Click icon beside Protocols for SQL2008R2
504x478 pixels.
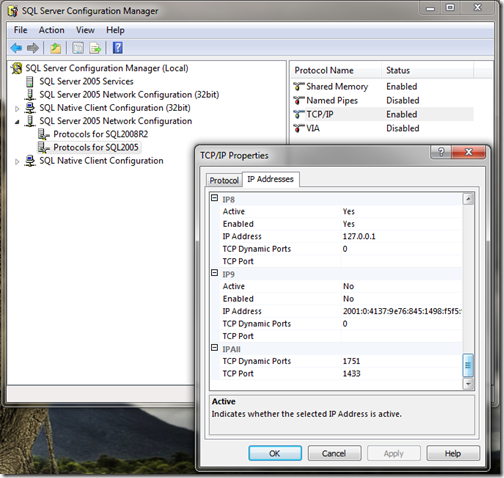43,134
